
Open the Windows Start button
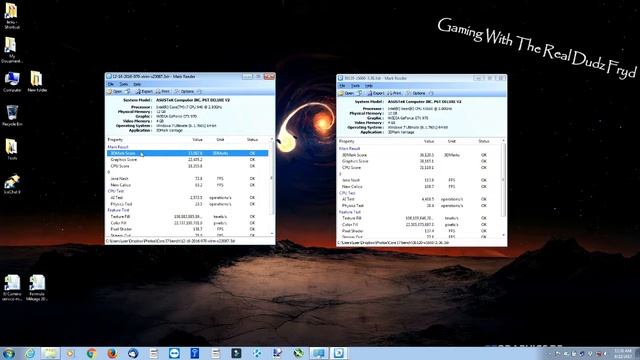(8, 353)
